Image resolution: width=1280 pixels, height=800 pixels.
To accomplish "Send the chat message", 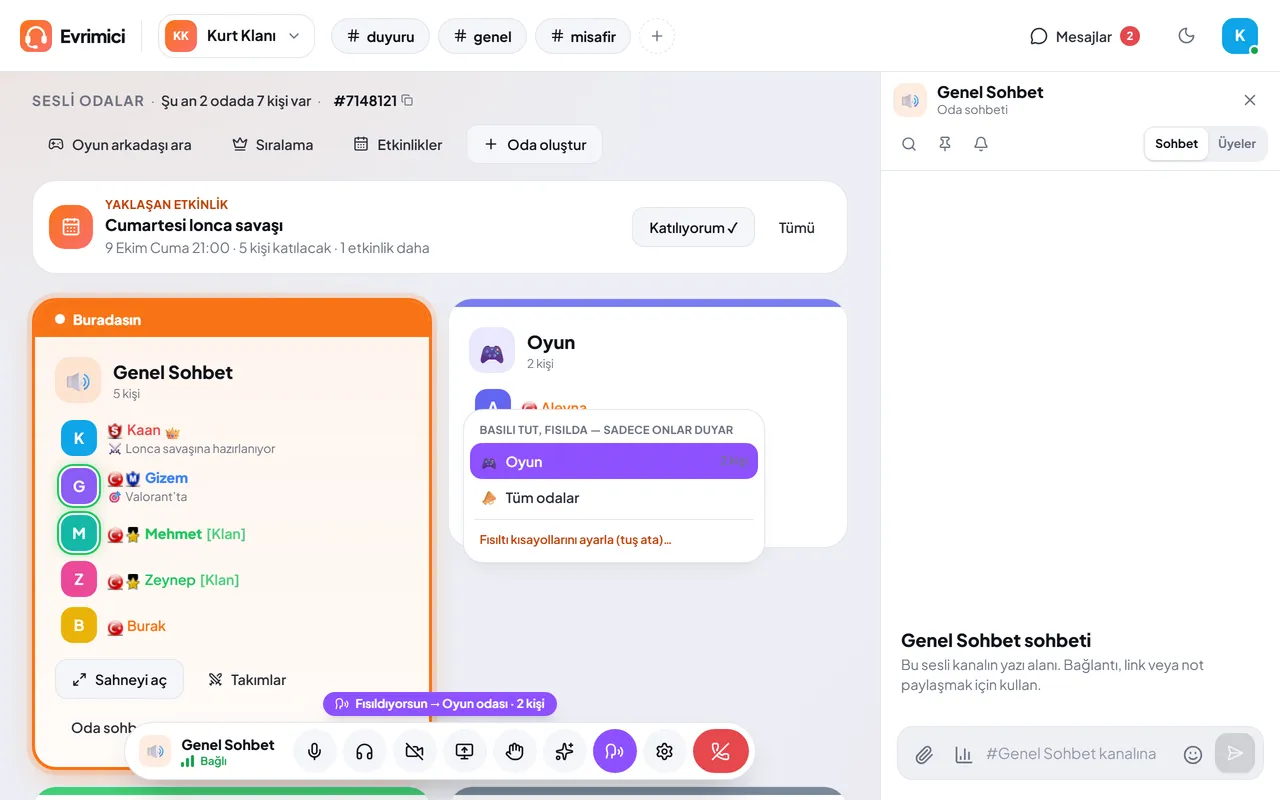I will [x=1235, y=753].
